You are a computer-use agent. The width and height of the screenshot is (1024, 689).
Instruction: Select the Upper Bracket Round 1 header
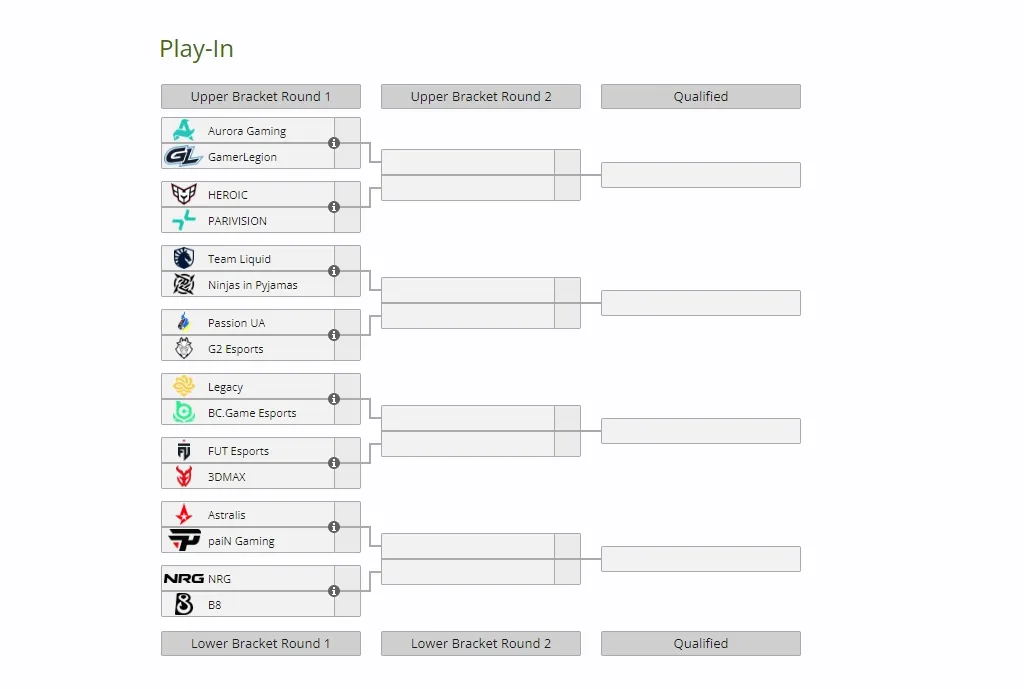[261, 97]
